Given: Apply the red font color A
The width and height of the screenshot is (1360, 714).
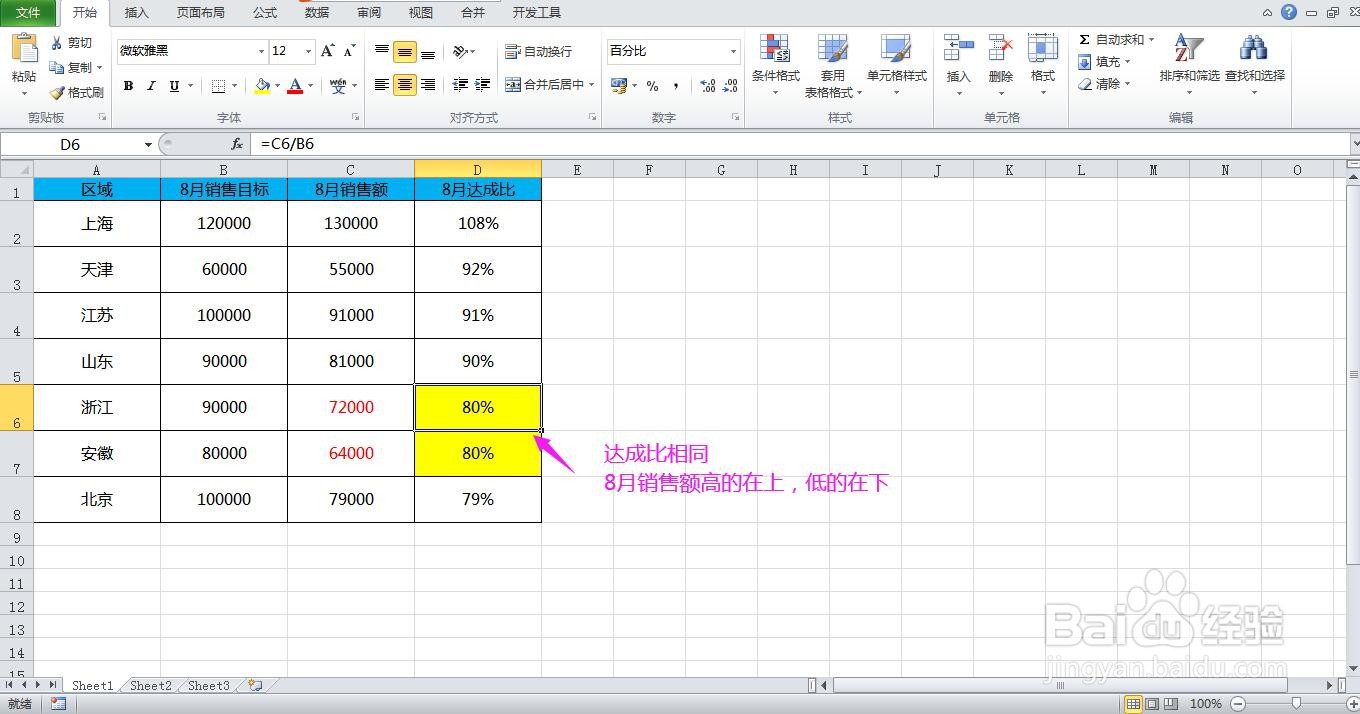Looking at the screenshot, I should [295, 86].
